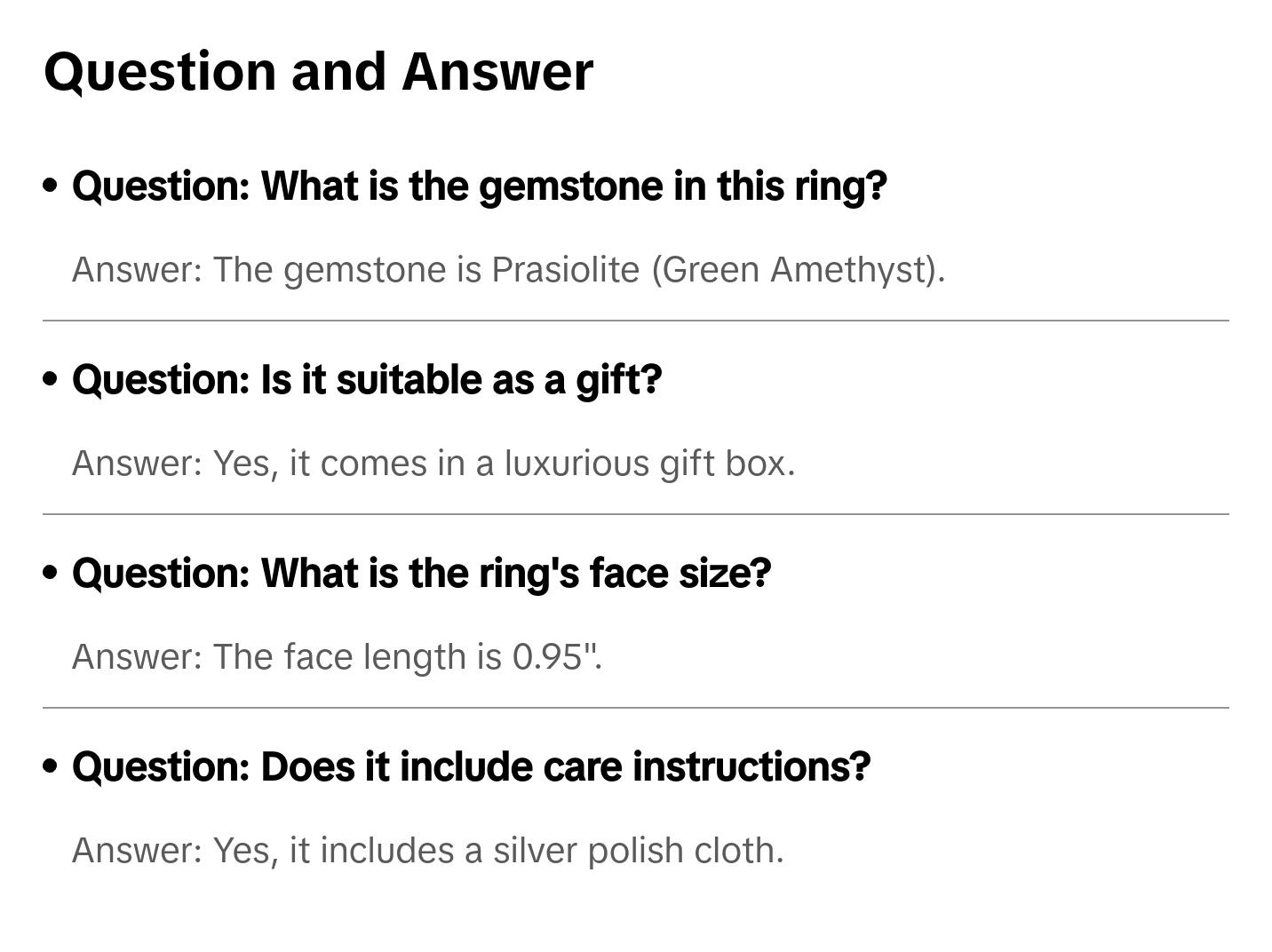Click the divider line below the face length answer
1272x952 pixels.
point(635,708)
